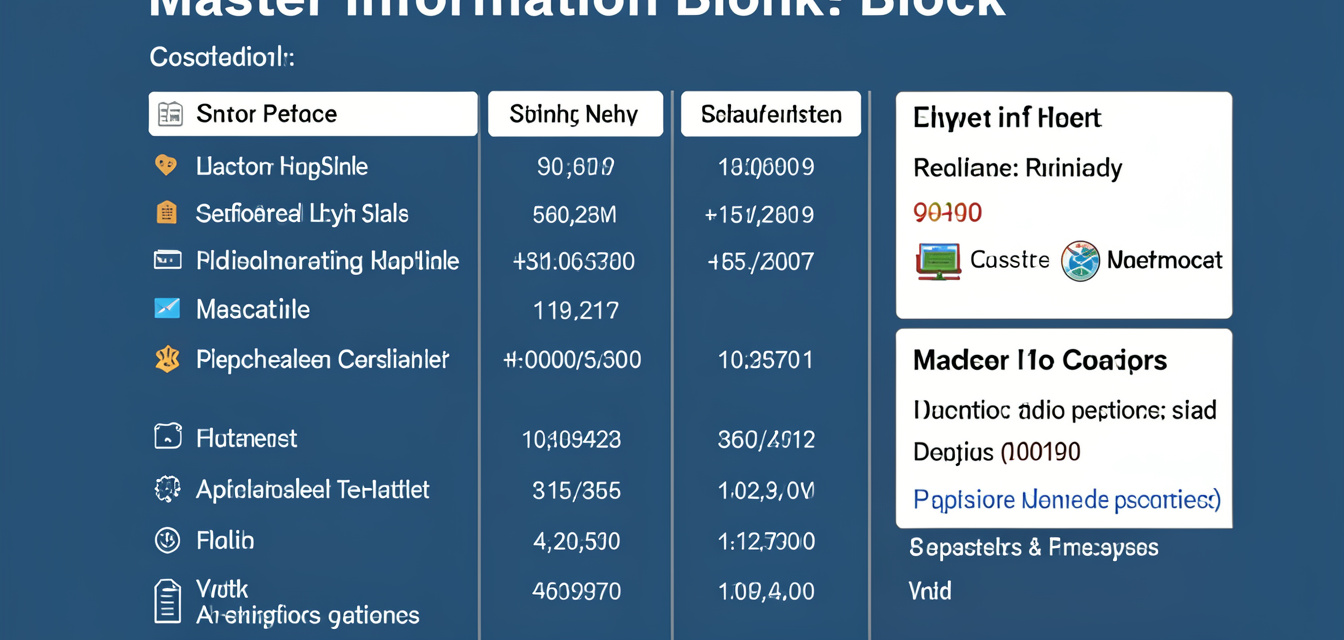
Task: Click the red 90190 value
Action: pyautogui.click(x=948, y=212)
